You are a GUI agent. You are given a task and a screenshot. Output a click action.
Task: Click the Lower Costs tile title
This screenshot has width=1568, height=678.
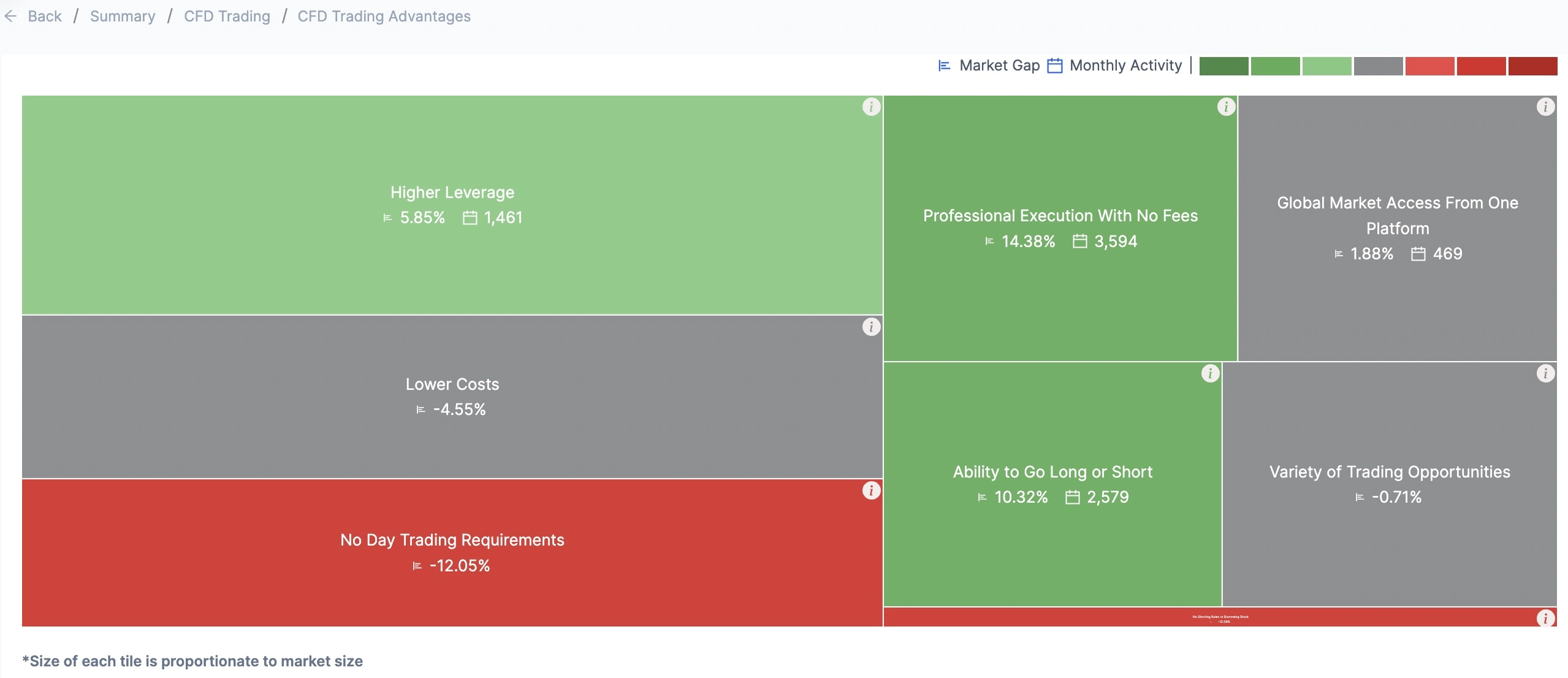452,384
